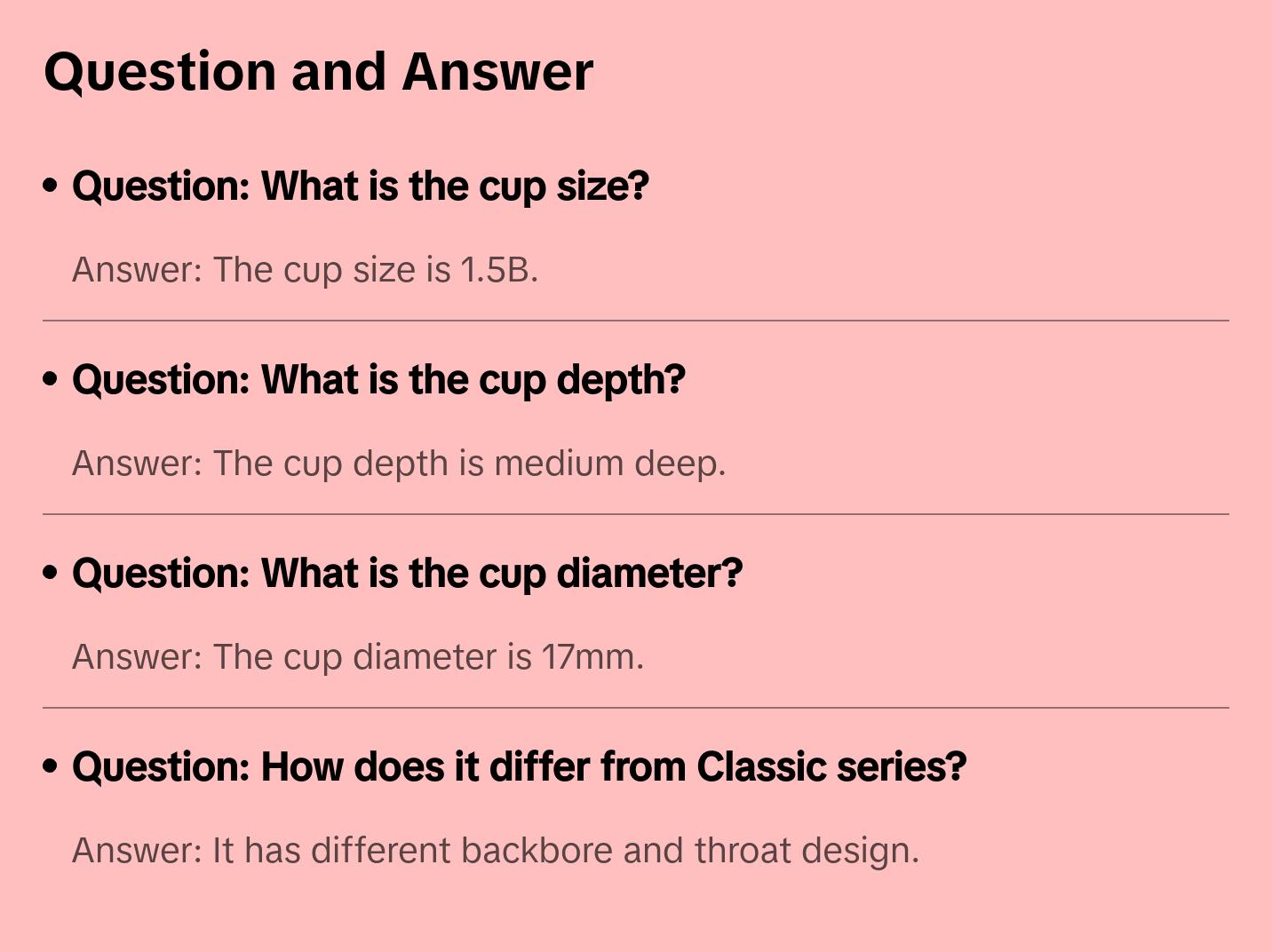The image size is (1272, 952).
Task: Click the question "What is the cup size?"
Action: point(361,186)
